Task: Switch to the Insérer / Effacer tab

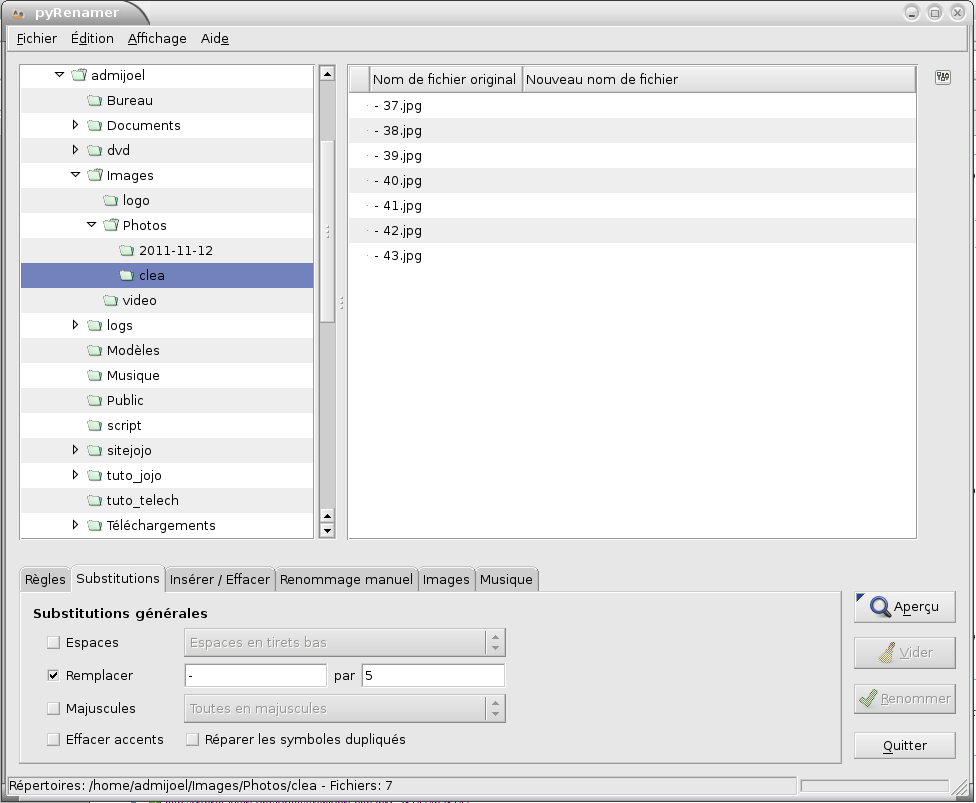Action: pos(220,579)
